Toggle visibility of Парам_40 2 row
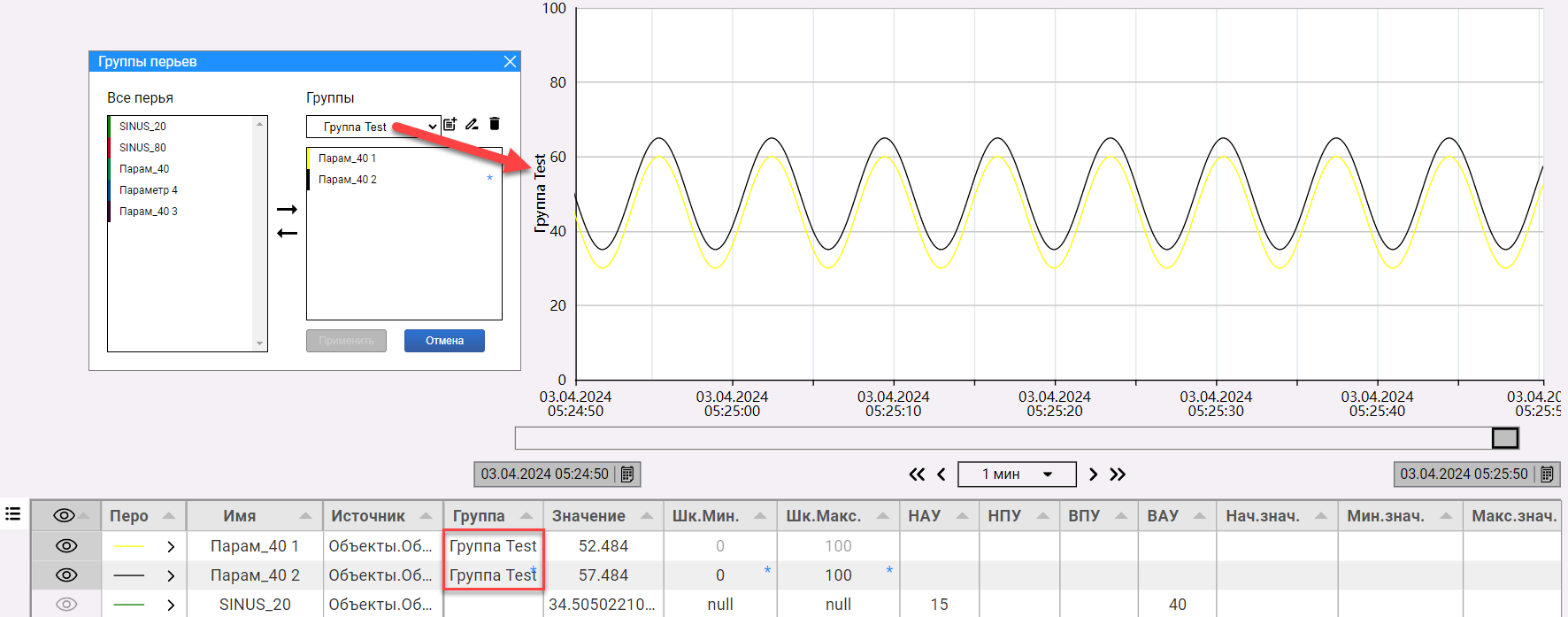 66,575
